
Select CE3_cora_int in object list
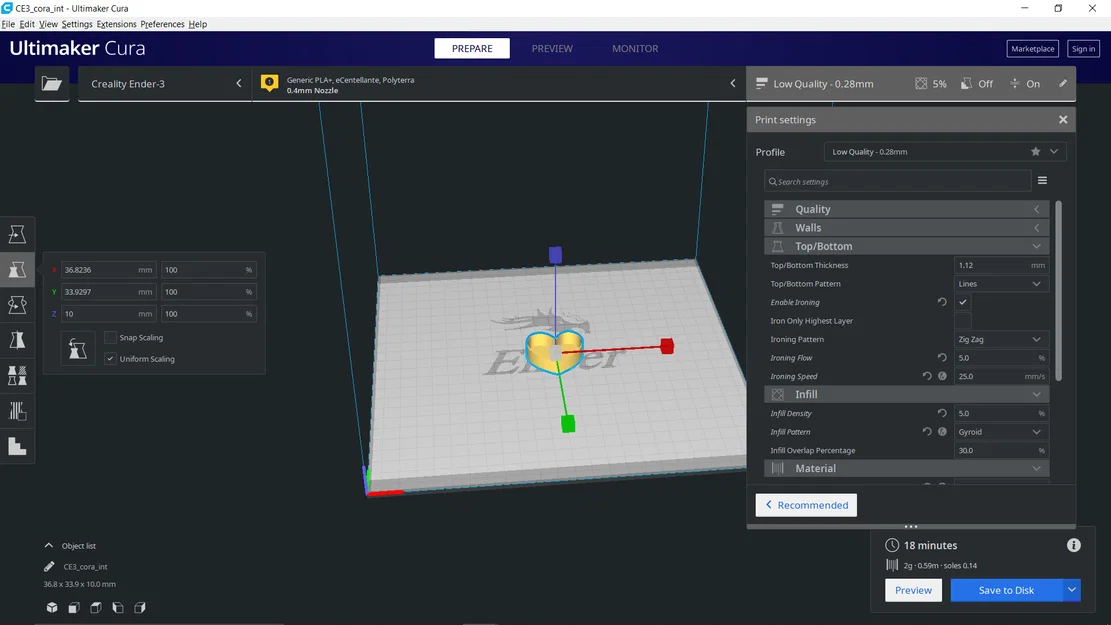click(x=86, y=567)
